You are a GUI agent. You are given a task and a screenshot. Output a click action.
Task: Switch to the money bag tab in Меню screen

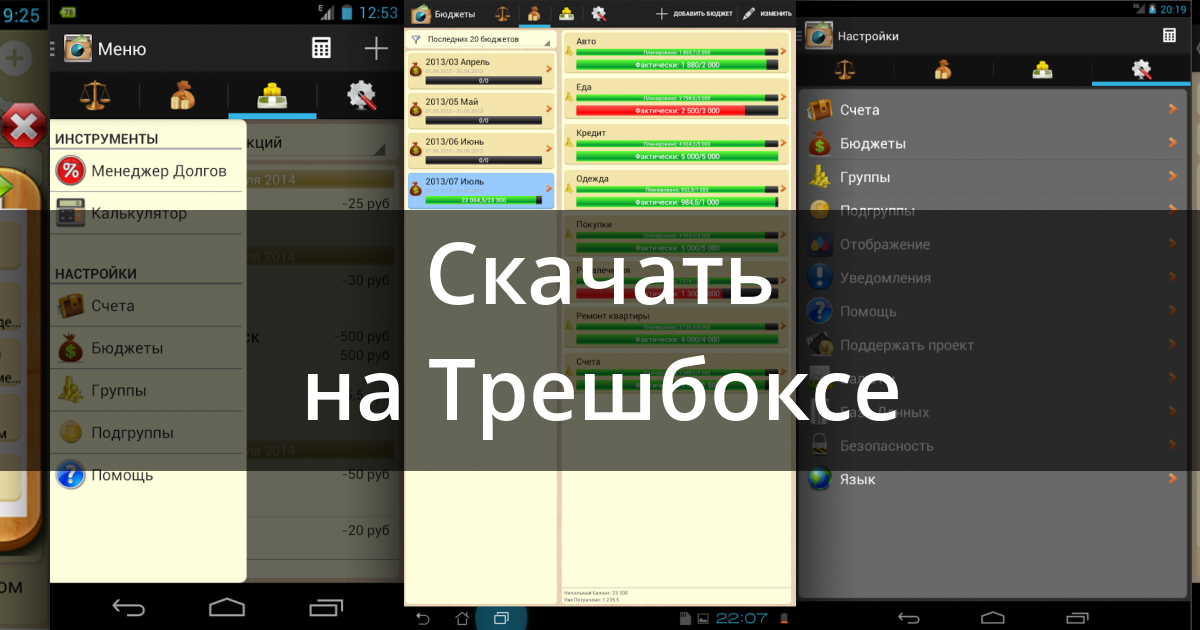[183, 96]
